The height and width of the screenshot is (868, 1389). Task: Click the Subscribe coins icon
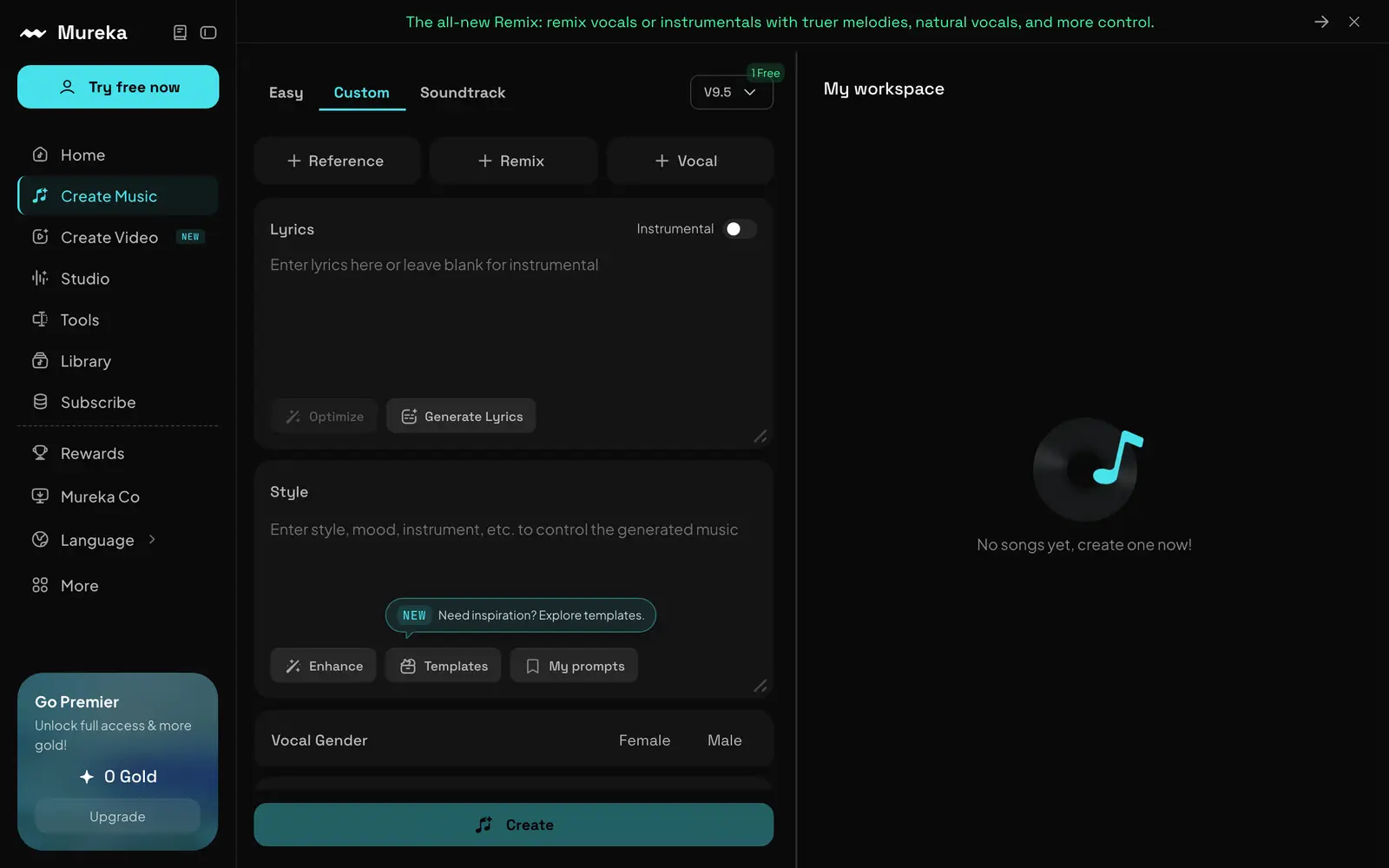[x=40, y=402]
